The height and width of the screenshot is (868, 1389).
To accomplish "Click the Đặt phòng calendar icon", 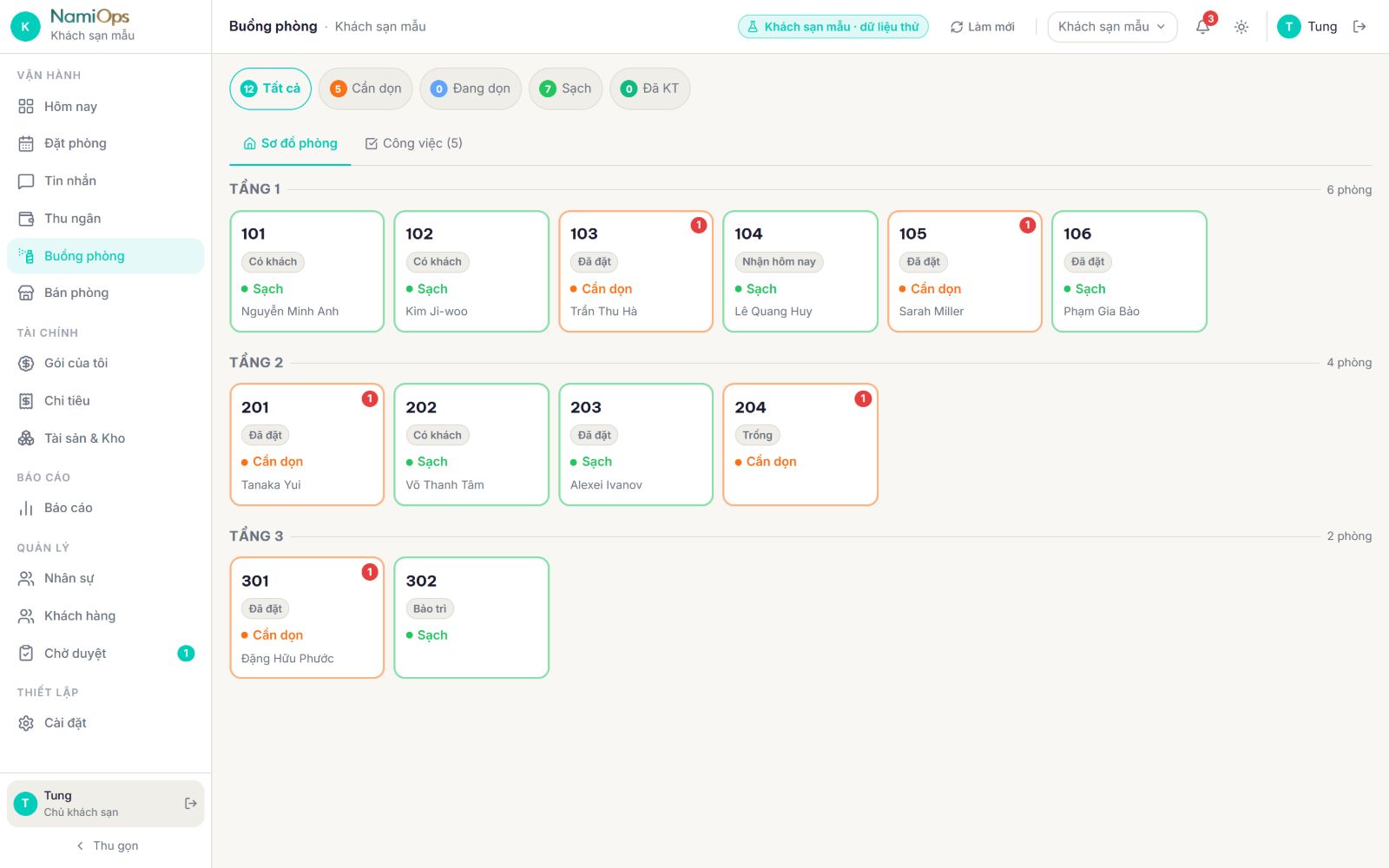I will (x=26, y=143).
